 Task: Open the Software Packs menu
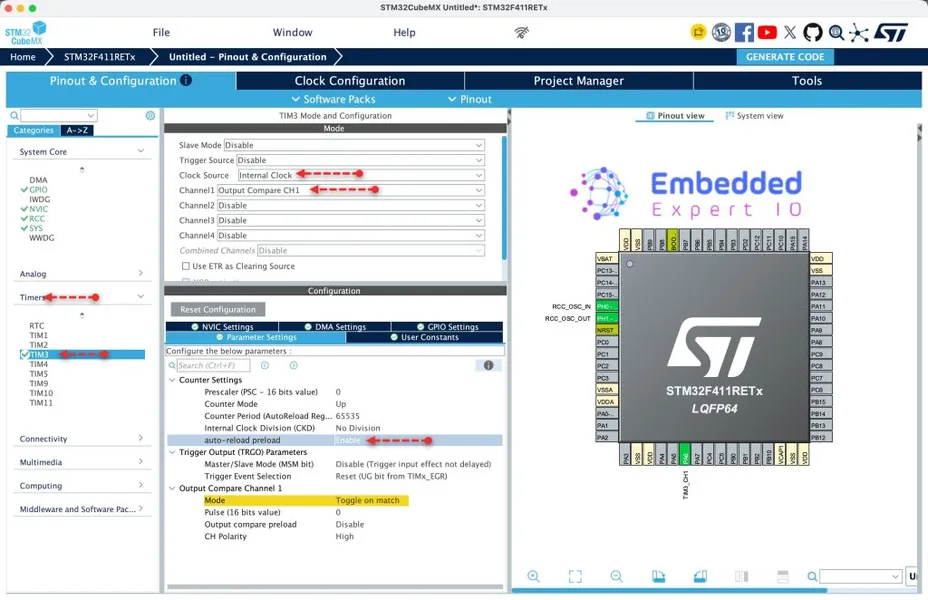(334, 99)
